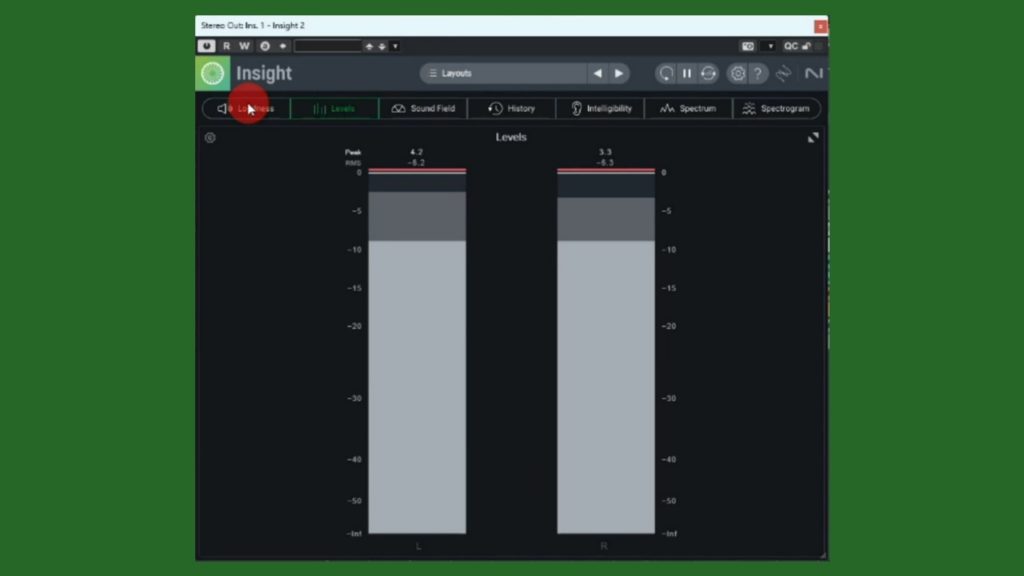Expand the preset dropdown arrow
This screenshot has height=576, width=1024.
395,46
